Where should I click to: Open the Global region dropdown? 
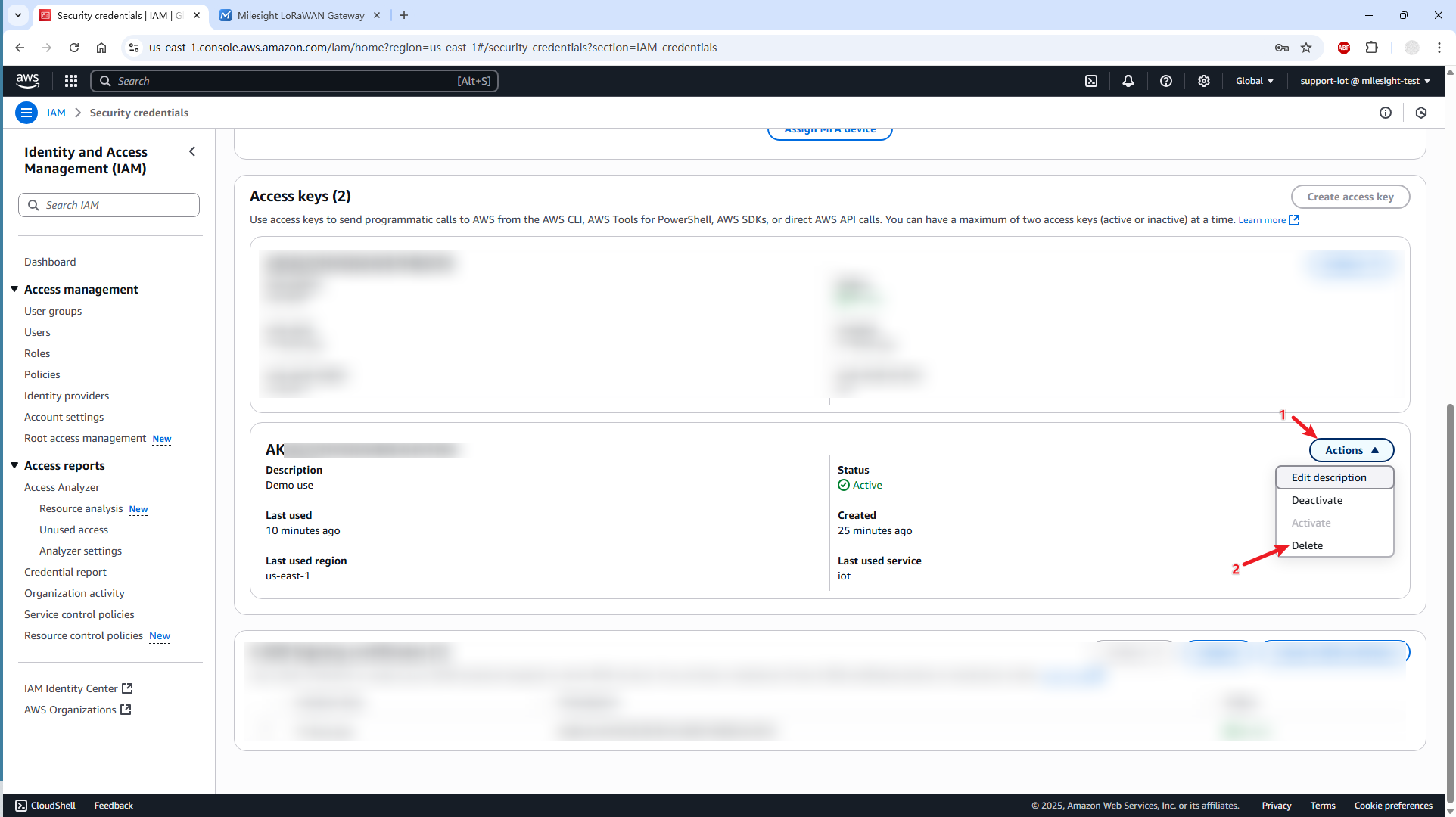coord(1255,81)
